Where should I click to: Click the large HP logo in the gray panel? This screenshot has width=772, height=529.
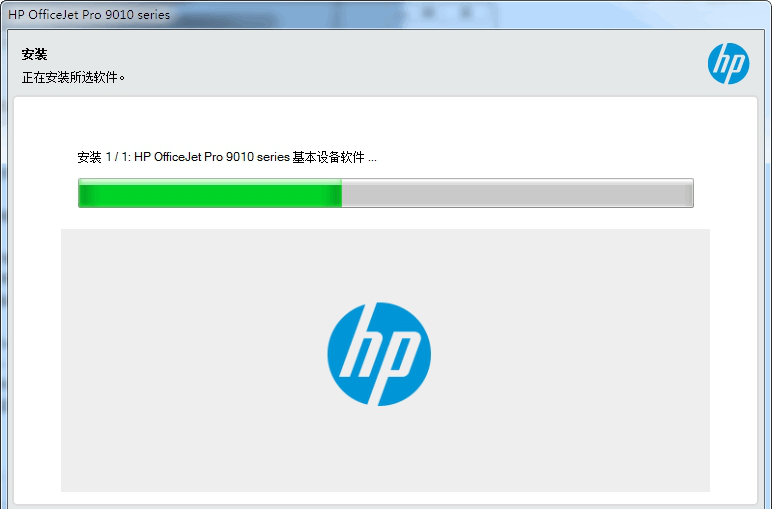coord(379,354)
